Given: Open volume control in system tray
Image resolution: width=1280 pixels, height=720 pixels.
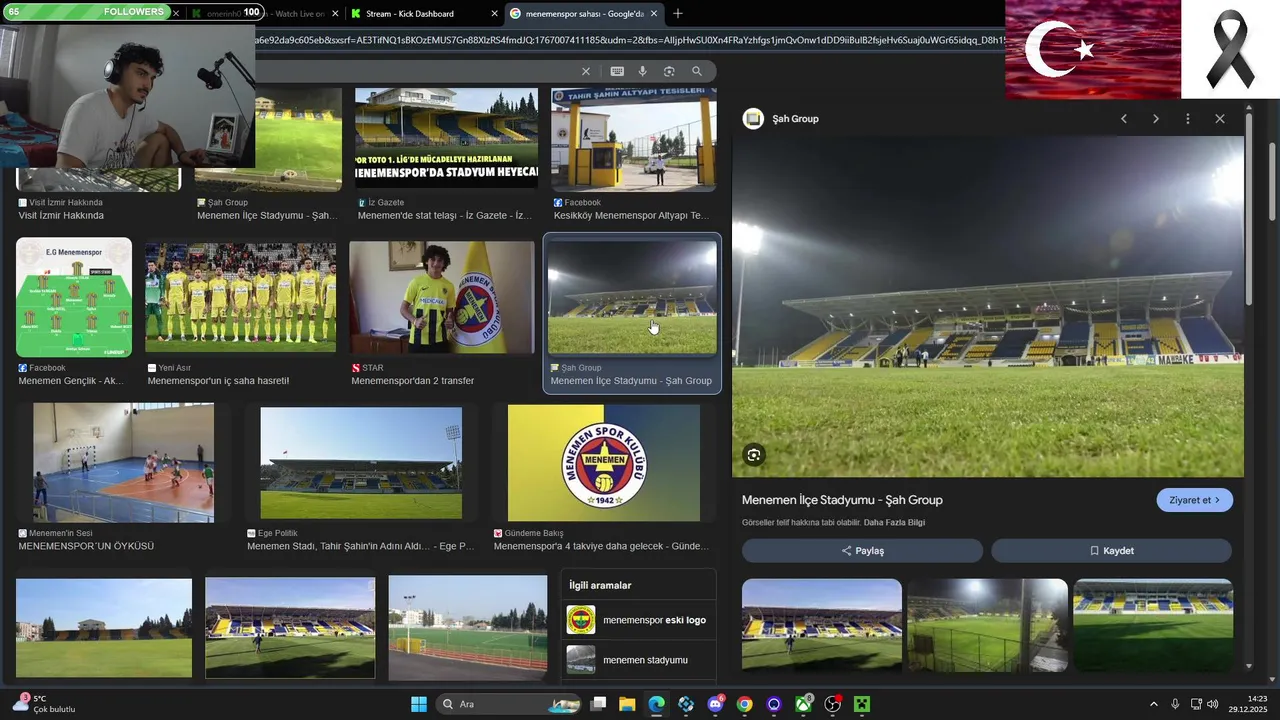Looking at the screenshot, I should click(1213, 704).
